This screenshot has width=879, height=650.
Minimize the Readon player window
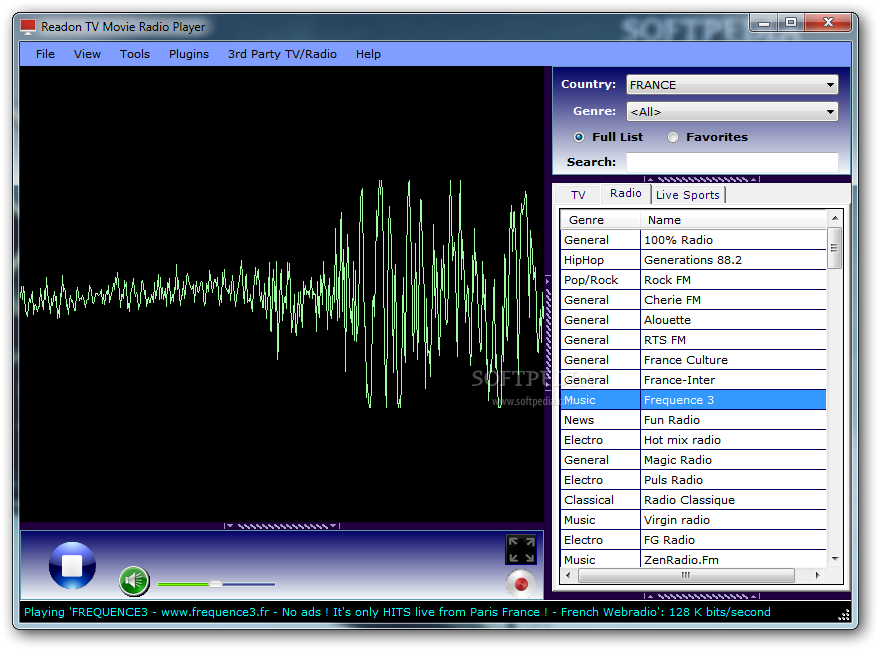click(764, 23)
